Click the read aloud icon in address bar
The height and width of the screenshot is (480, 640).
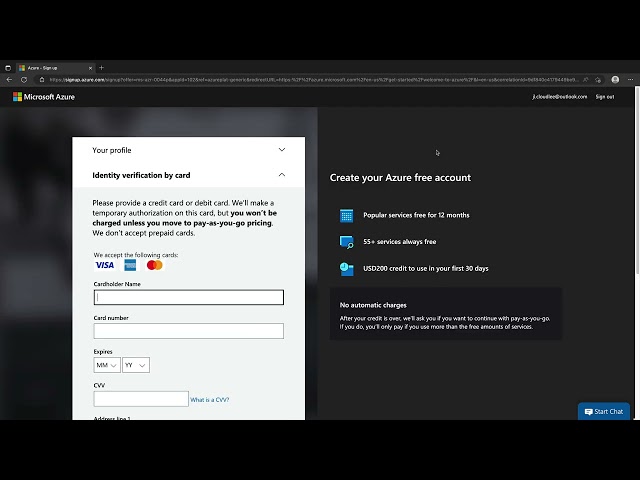(586, 80)
